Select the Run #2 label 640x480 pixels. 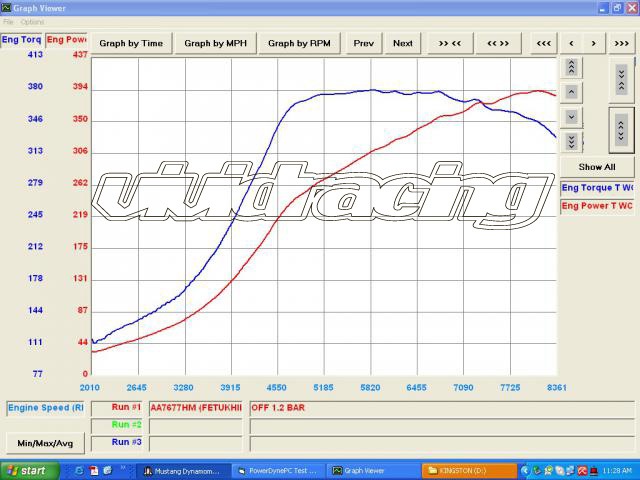(x=117, y=425)
